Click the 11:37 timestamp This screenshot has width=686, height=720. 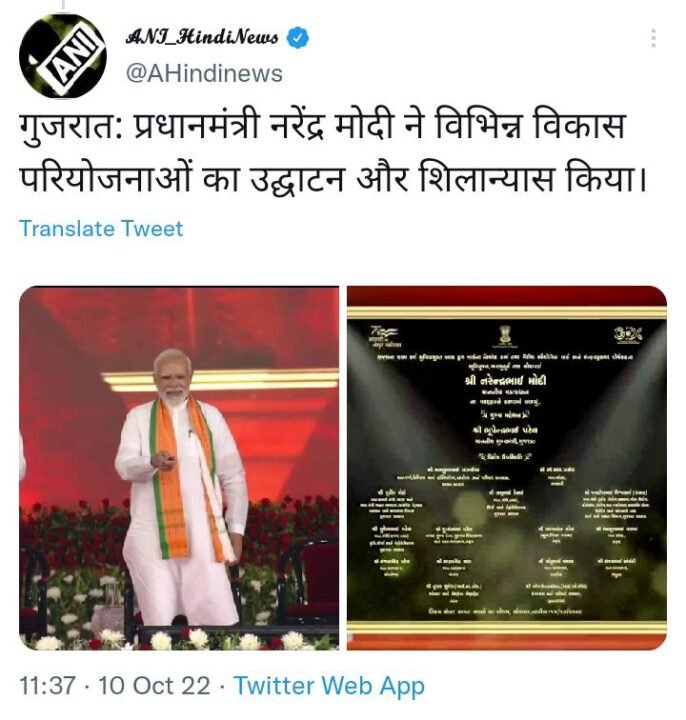pyautogui.click(x=47, y=686)
